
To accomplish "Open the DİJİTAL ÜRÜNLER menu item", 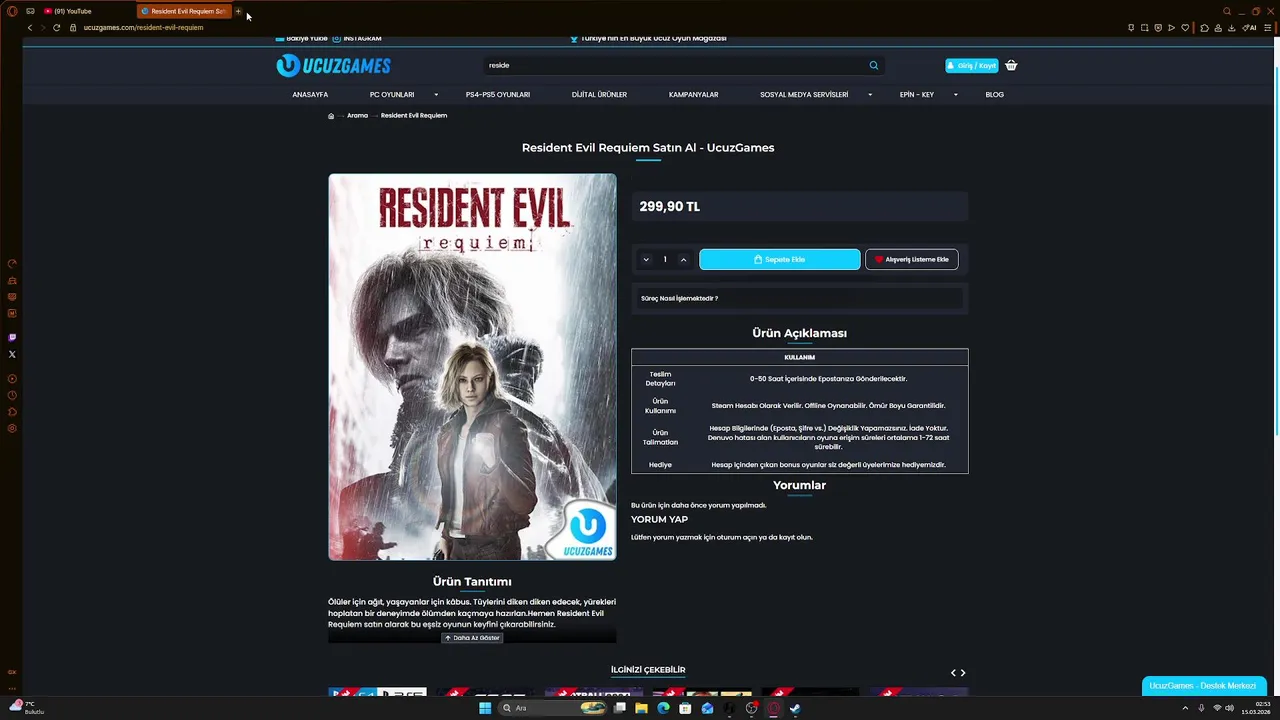I will 599,95.
